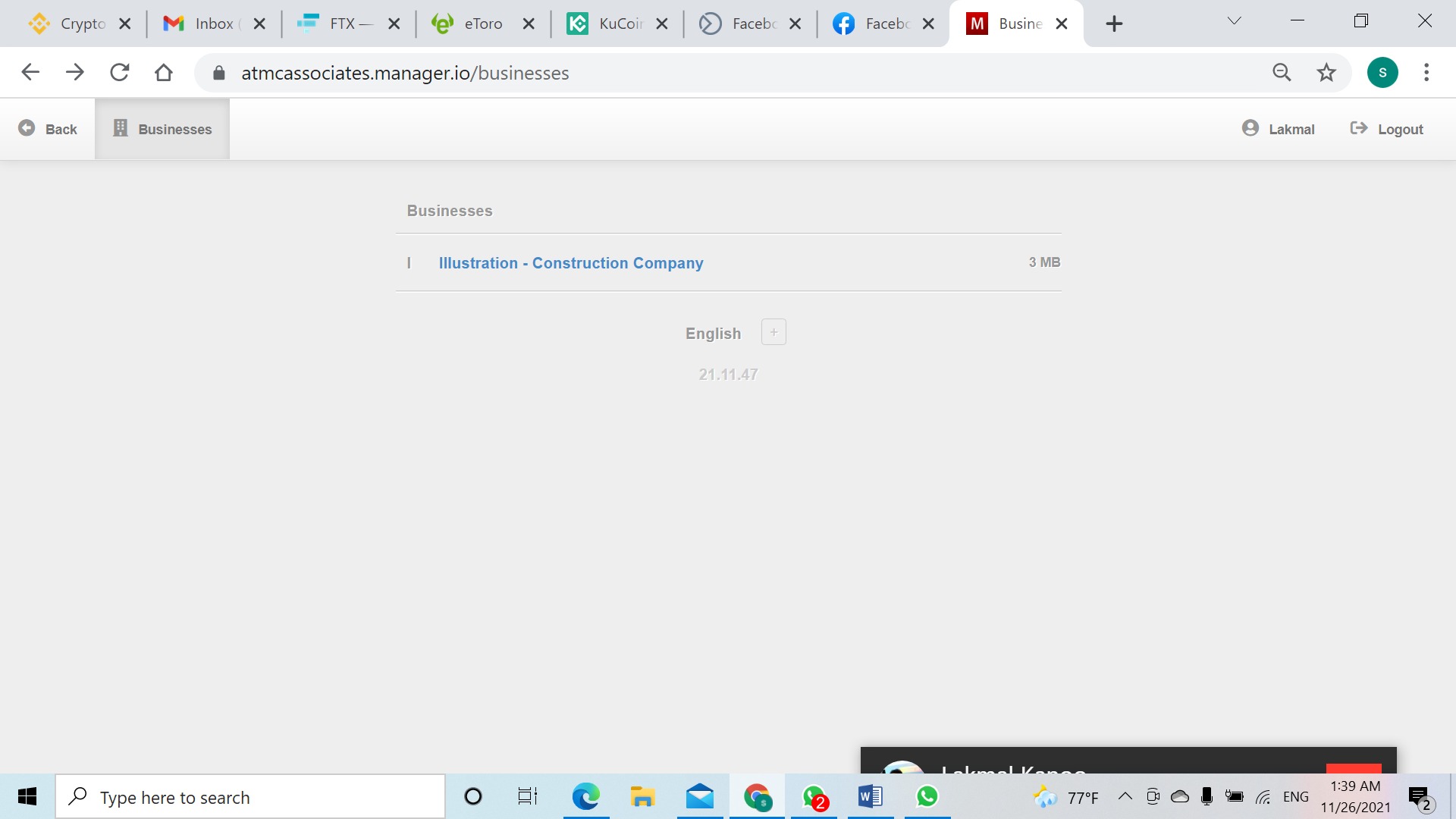Open a new browser tab
Screen dimensions: 1456x819
click(x=1114, y=24)
